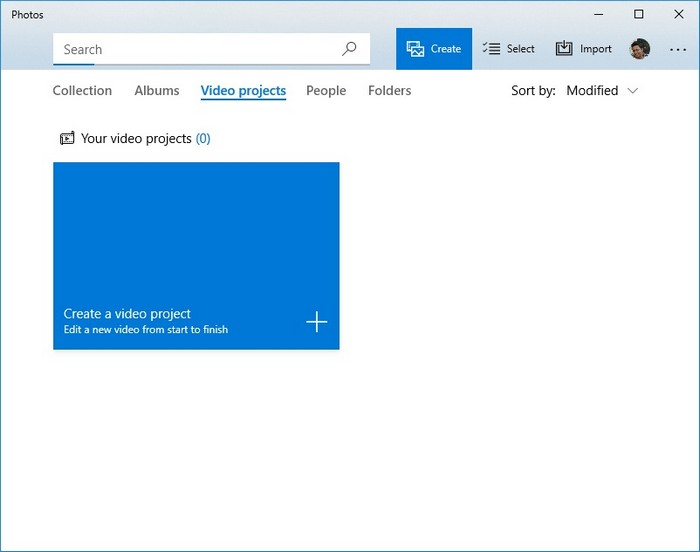Image resolution: width=700 pixels, height=552 pixels.
Task: Click the Select button
Action: (508, 49)
